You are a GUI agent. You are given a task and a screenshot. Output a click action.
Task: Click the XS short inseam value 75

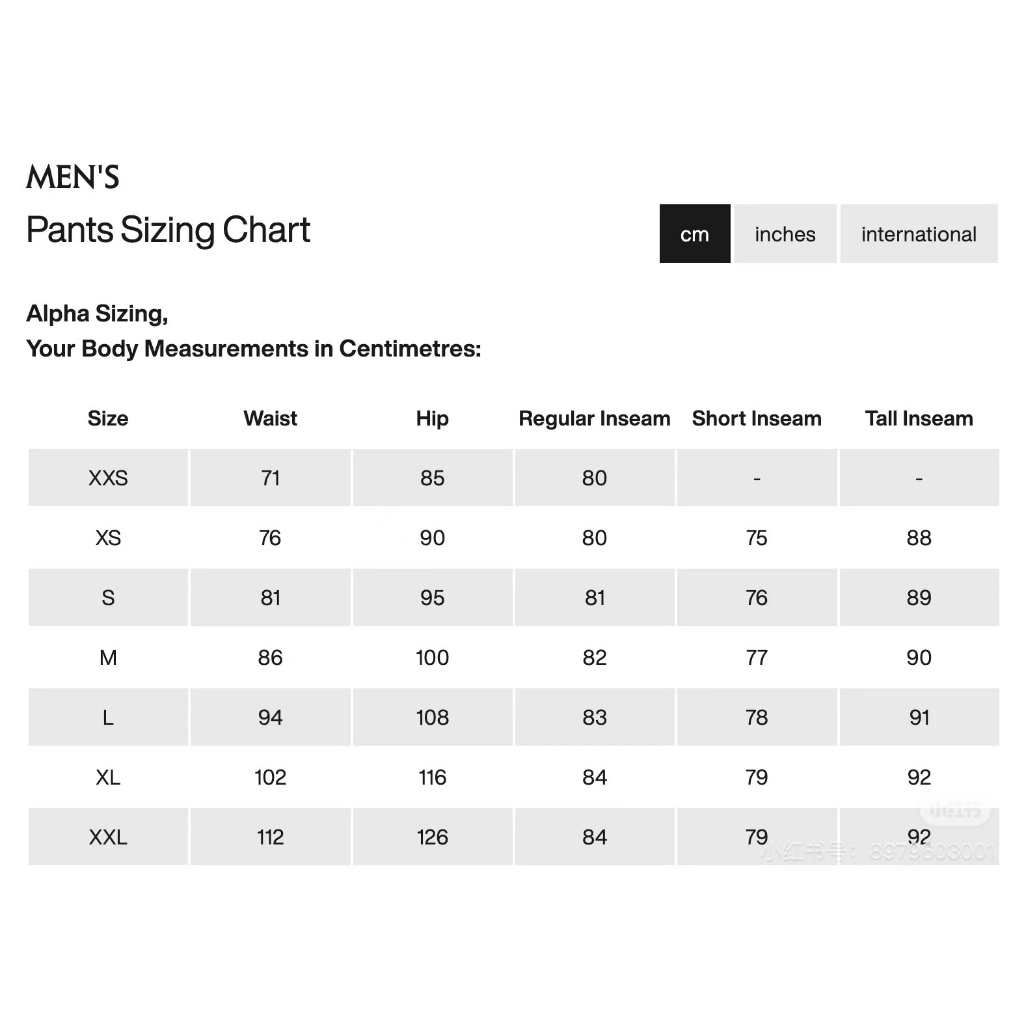756,538
